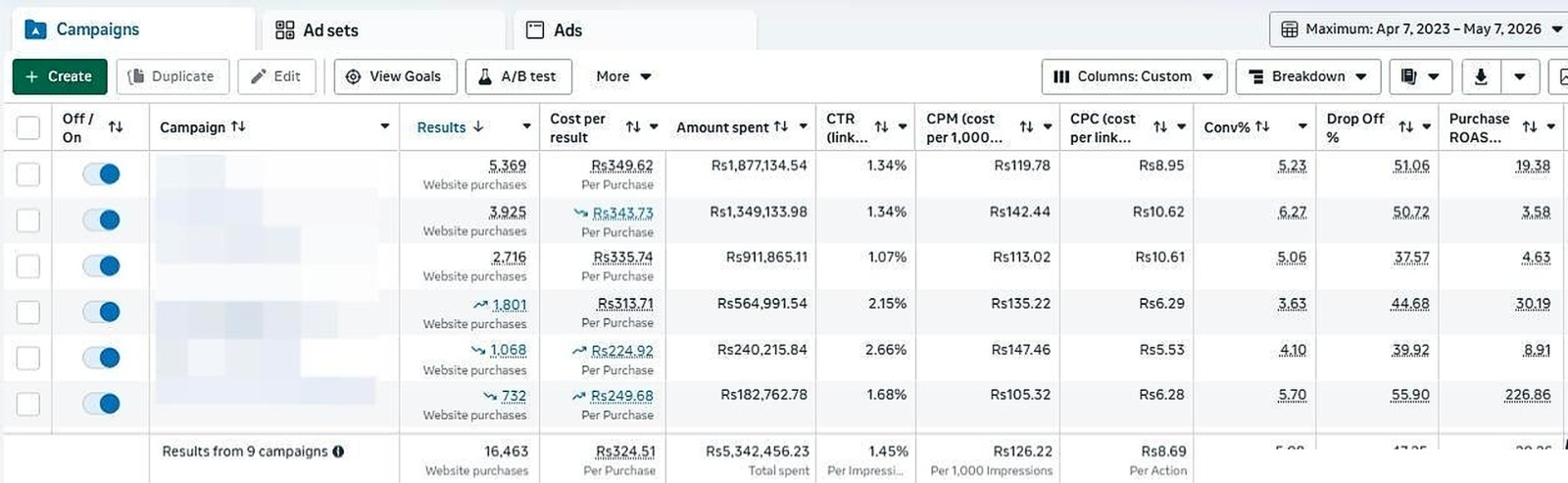The width and height of the screenshot is (1568, 483).
Task: Turn off the campaign with 1,068 results
Action: 101,358
